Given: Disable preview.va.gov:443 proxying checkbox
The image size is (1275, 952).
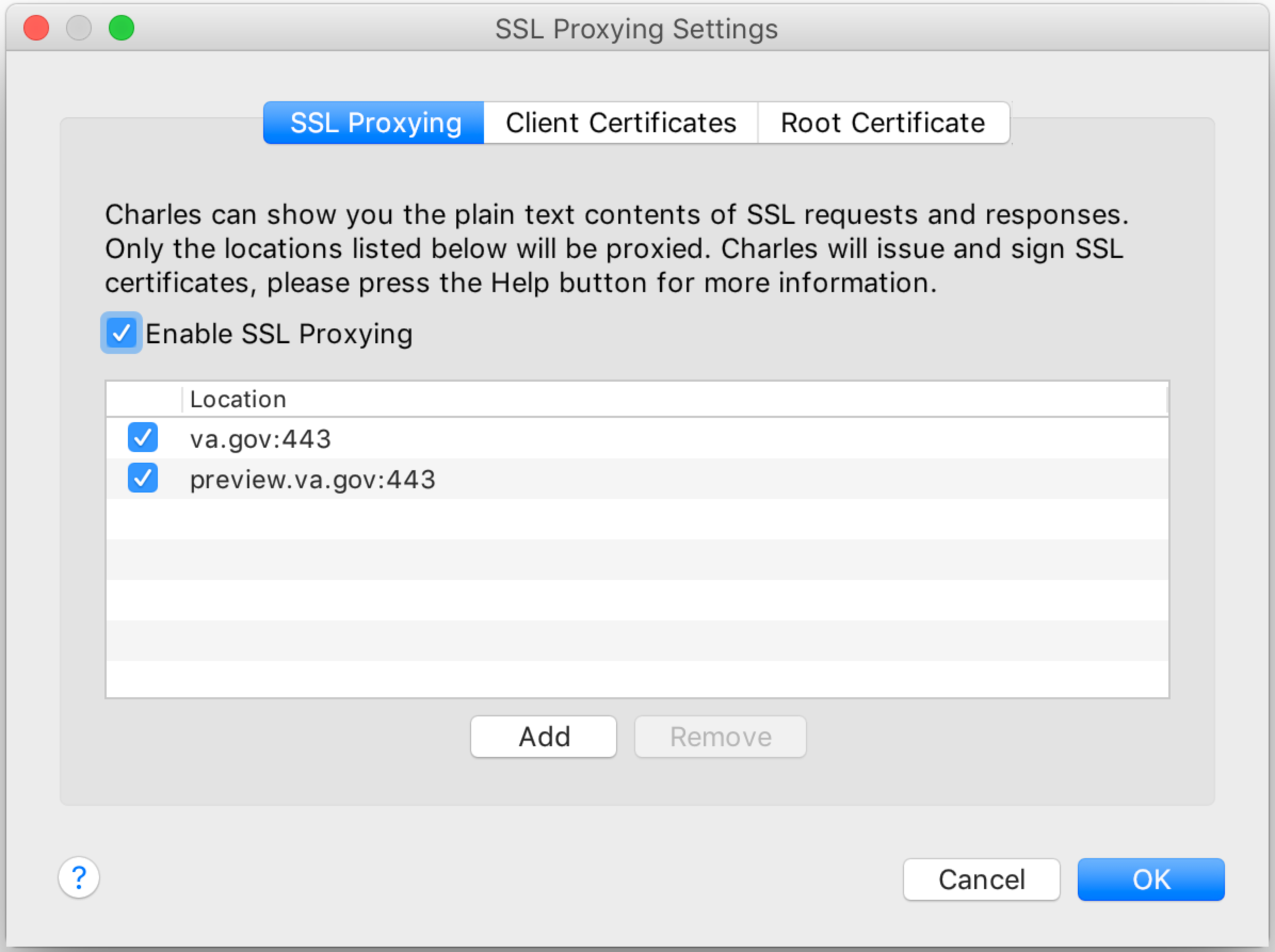Looking at the screenshot, I should [143, 478].
